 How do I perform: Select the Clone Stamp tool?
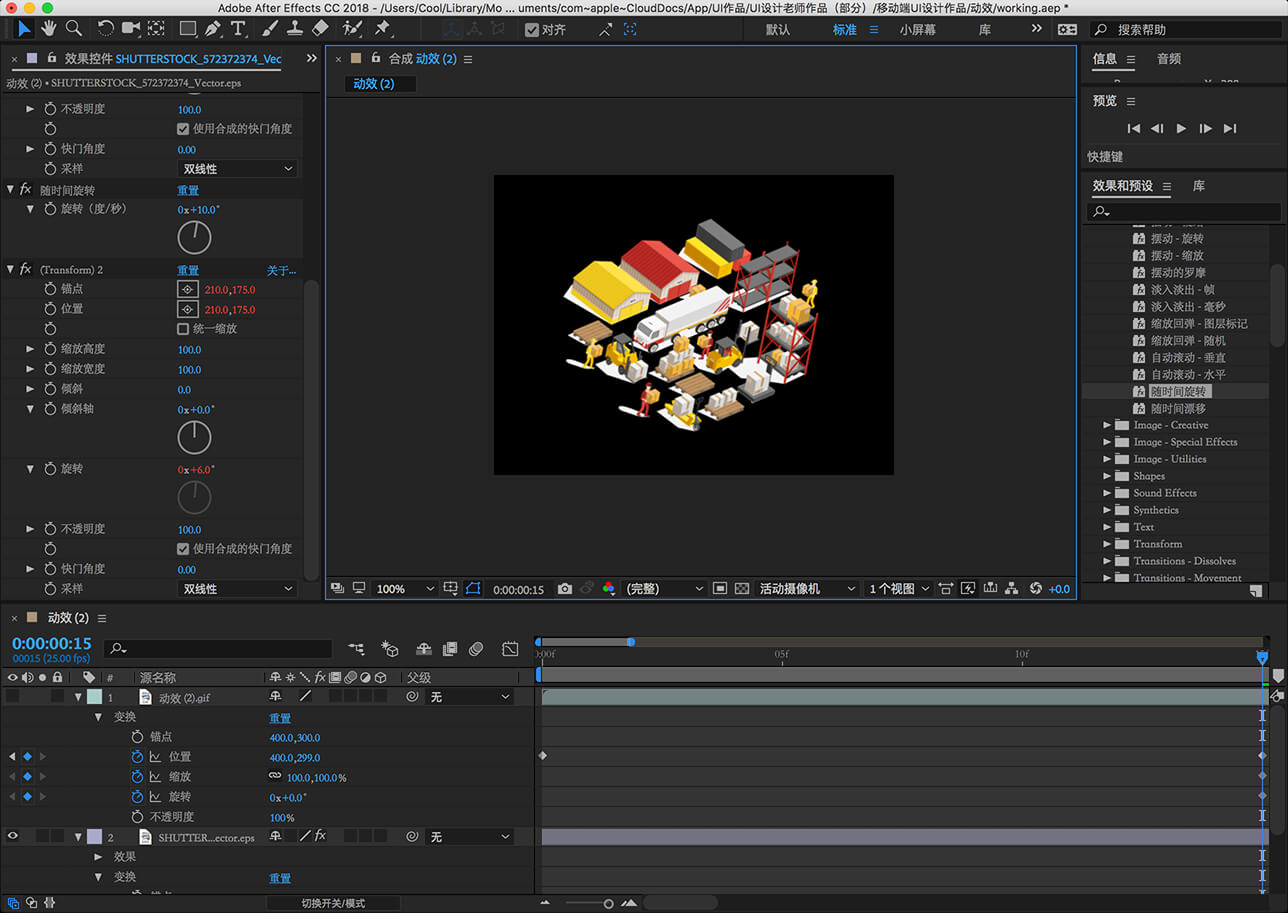[x=295, y=28]
